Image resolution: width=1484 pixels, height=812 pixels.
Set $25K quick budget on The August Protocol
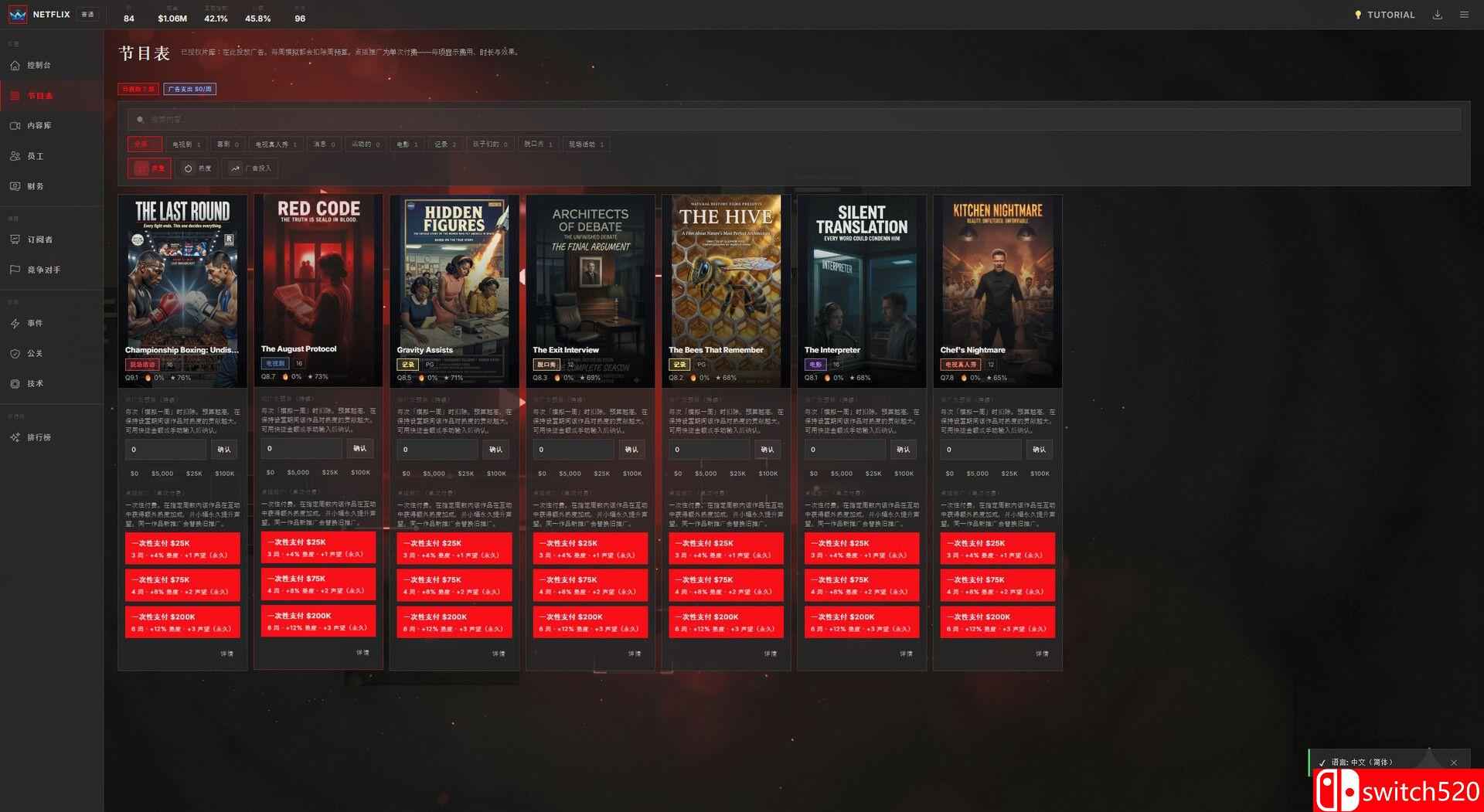(330, 472)
